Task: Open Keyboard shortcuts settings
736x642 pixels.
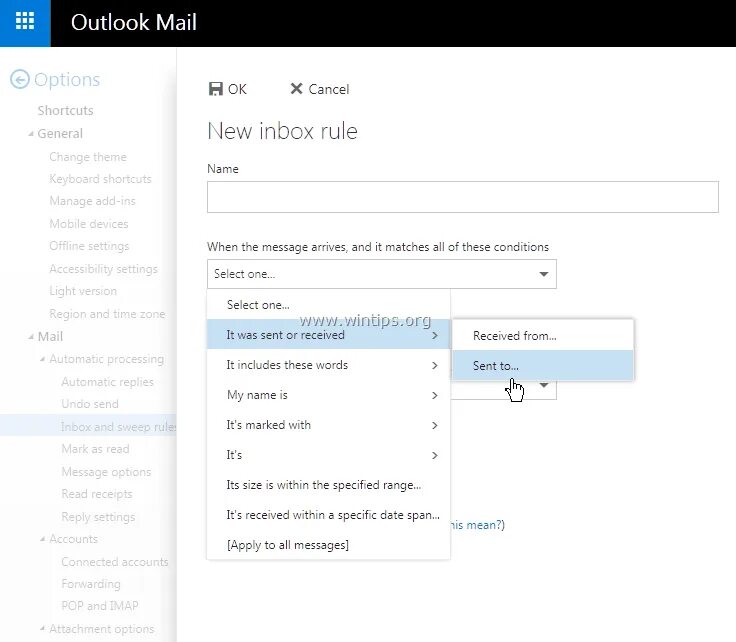Action: tap(100, 179)
